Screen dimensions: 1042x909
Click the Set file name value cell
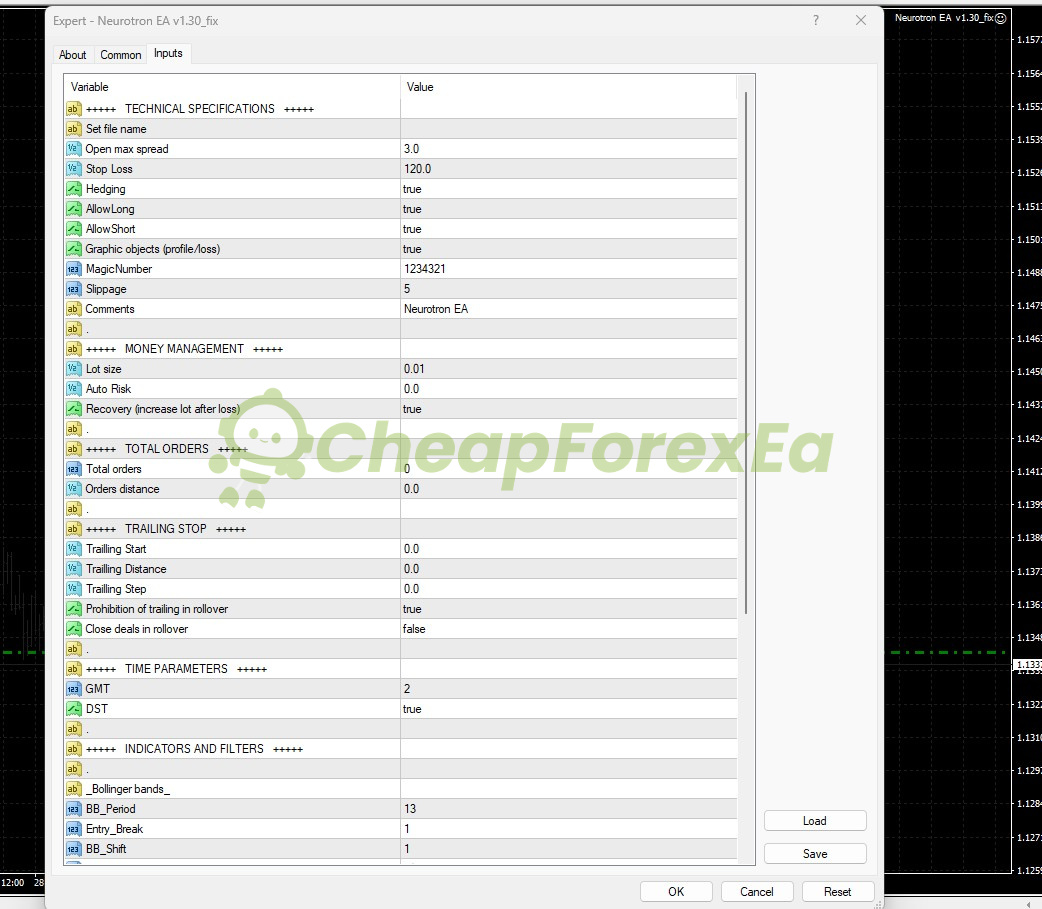pos(569,129)
